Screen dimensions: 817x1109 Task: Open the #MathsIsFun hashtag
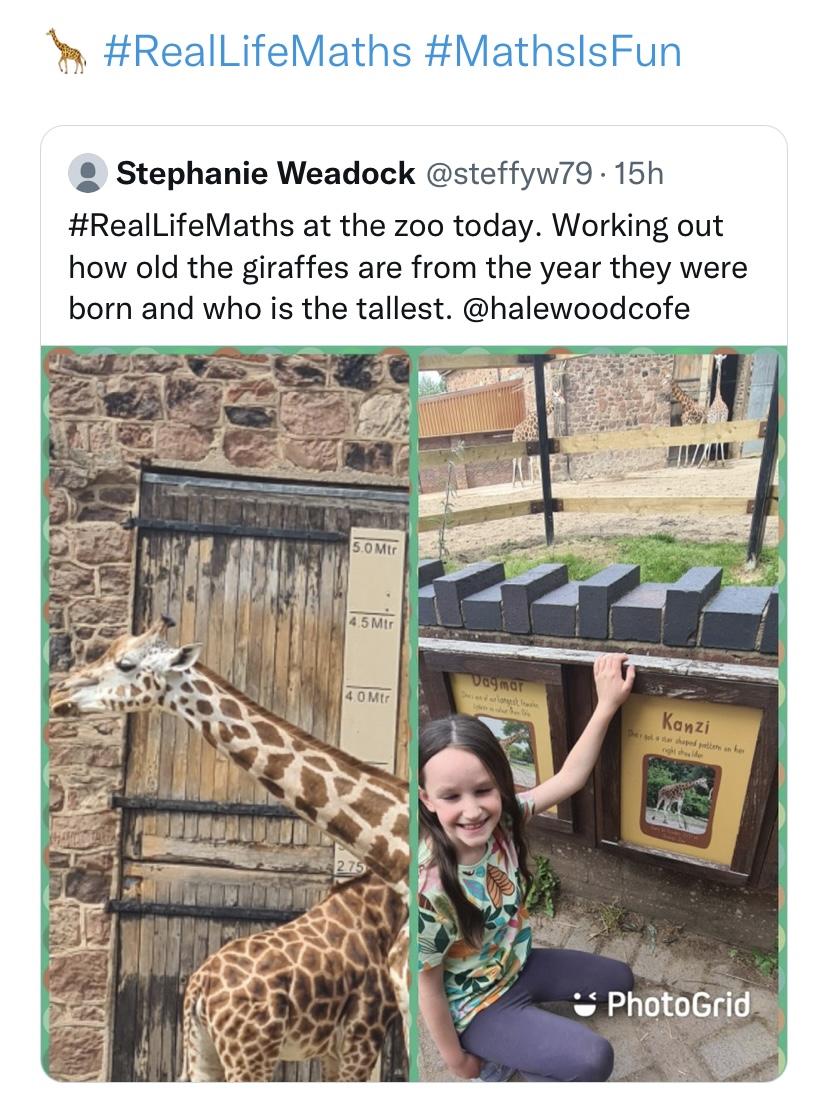(x=552, y=51)
